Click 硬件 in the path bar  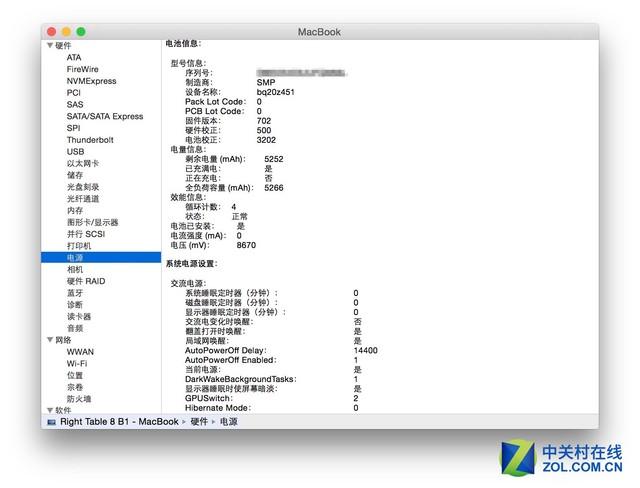(x=199, y=421)
